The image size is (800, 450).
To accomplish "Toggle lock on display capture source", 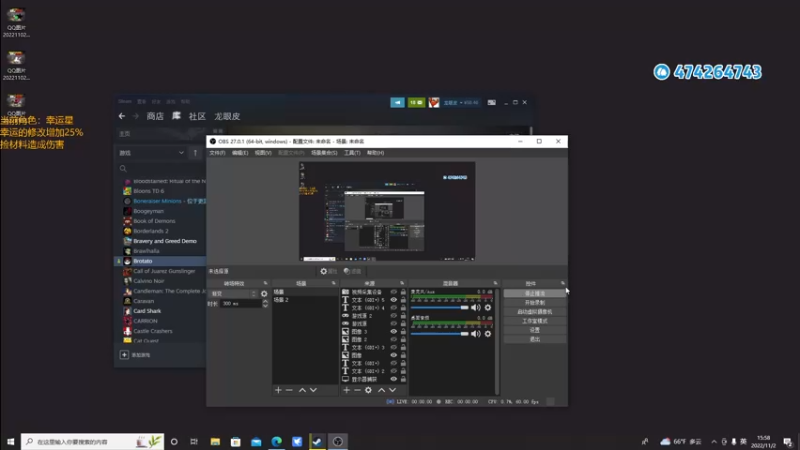I will pos(403,379).
